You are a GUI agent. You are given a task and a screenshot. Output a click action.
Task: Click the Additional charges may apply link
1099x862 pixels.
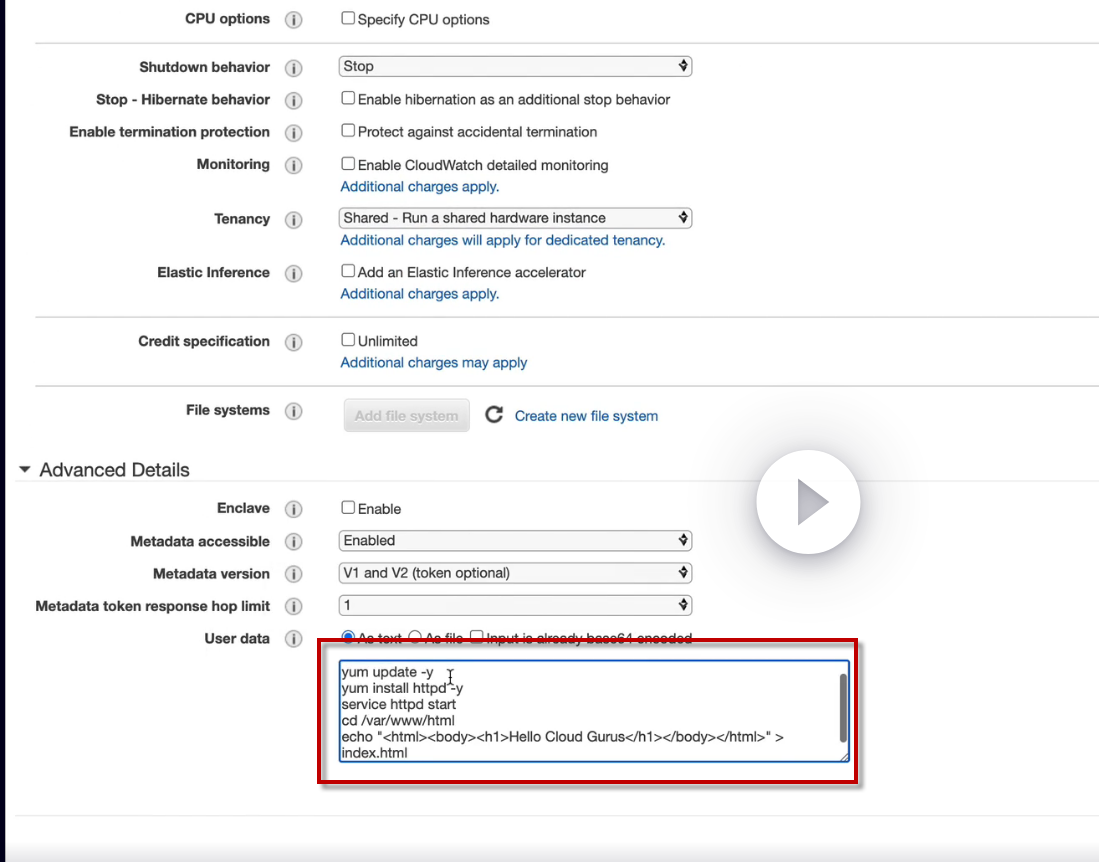click(433, 363)
